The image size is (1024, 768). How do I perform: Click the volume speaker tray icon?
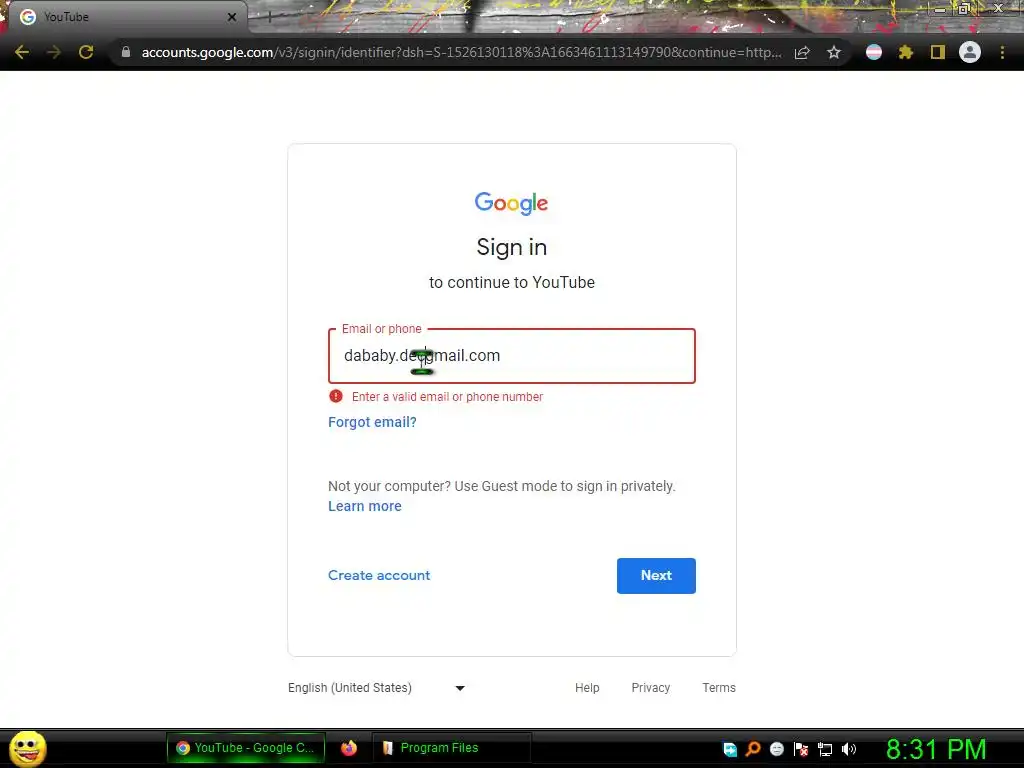[x=848, y=749]
